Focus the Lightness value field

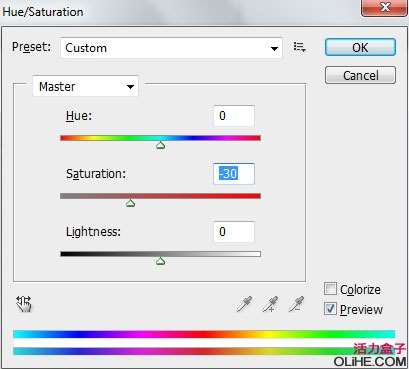234,232
